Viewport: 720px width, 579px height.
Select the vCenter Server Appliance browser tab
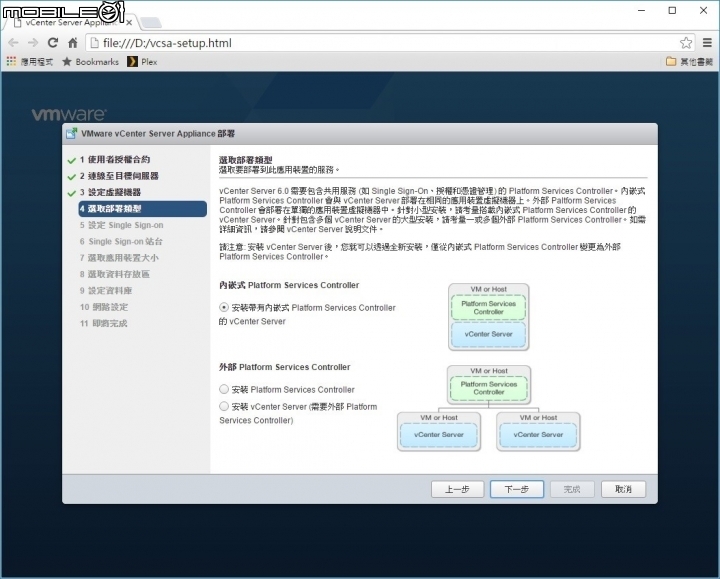(x=69, y=22)
